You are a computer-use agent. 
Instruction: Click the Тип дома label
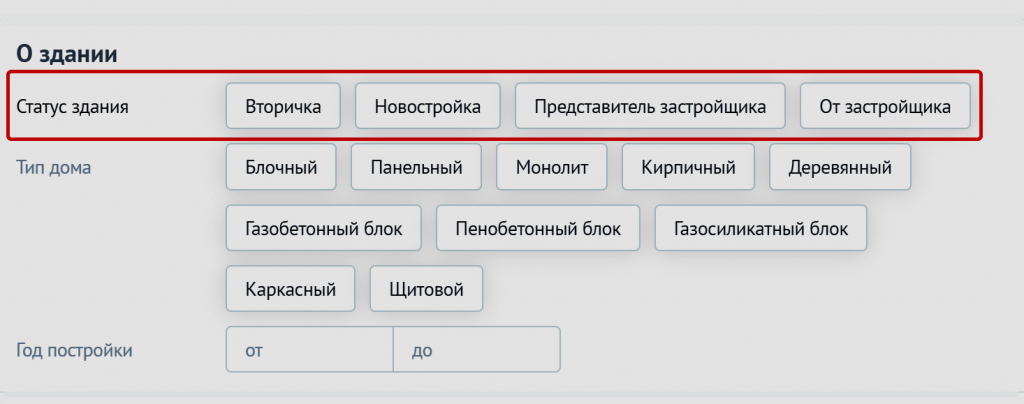[x=53, y=167]
